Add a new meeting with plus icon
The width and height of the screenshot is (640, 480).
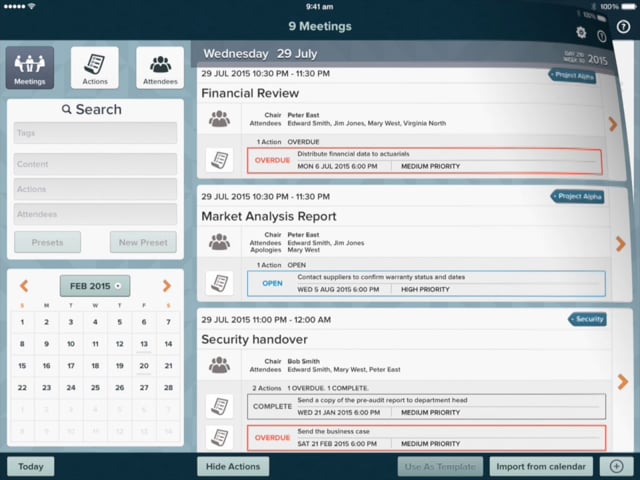coord(616,466)
